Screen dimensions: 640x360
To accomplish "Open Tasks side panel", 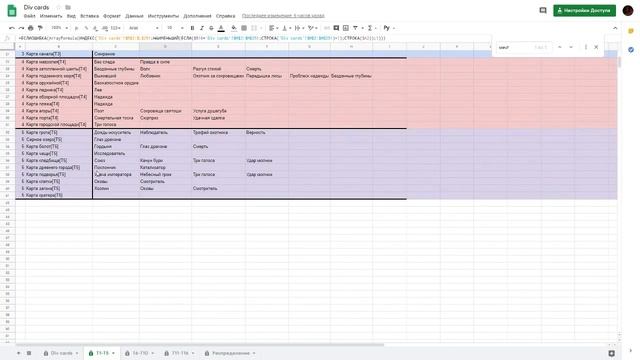I will pos(631,50).
